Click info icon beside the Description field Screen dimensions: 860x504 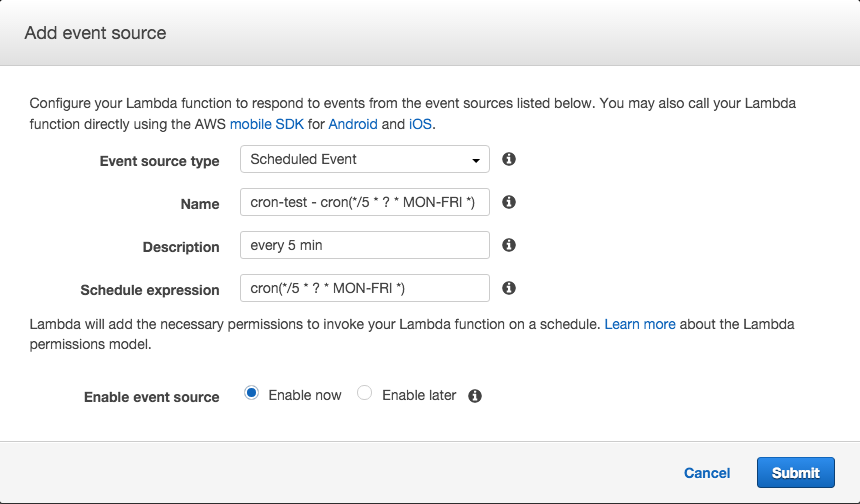click(509, 245)
